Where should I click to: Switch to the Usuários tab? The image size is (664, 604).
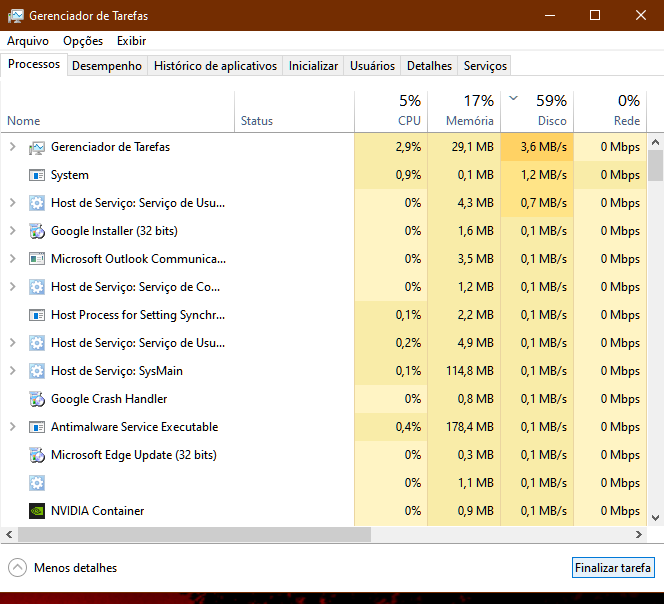coord(372,66)
